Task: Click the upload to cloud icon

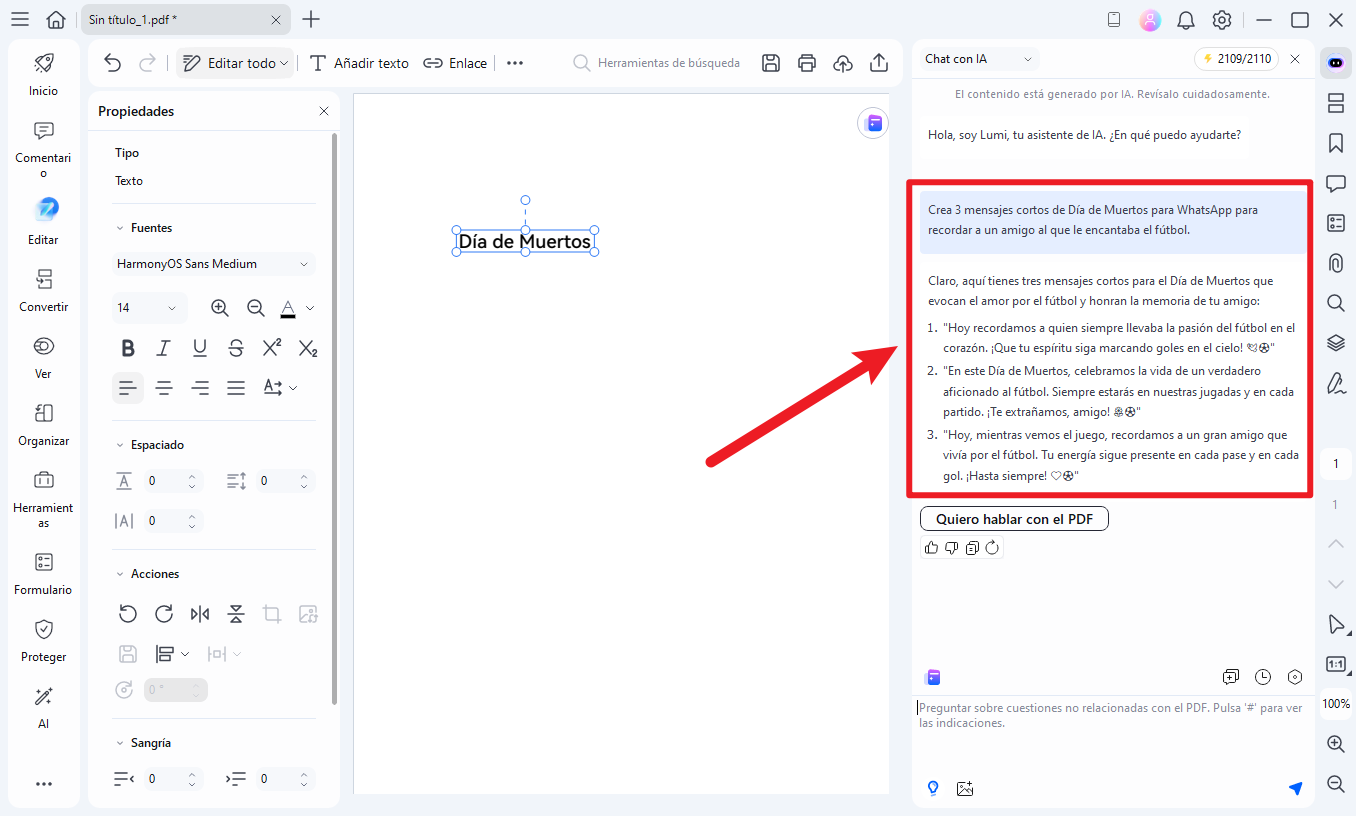Action: [x=843, y=63]
